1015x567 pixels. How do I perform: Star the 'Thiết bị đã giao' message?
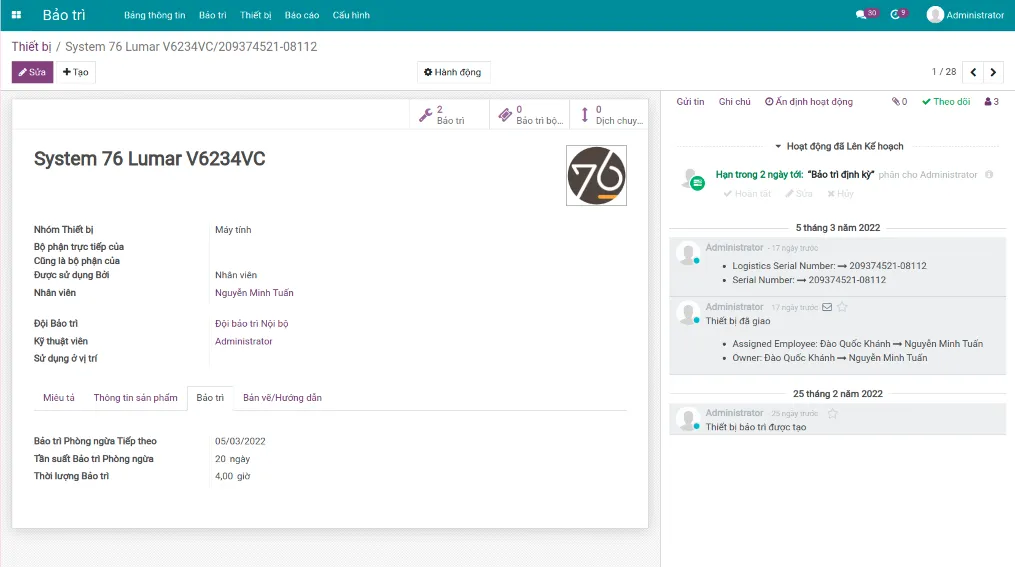click(x=842, y=307)
